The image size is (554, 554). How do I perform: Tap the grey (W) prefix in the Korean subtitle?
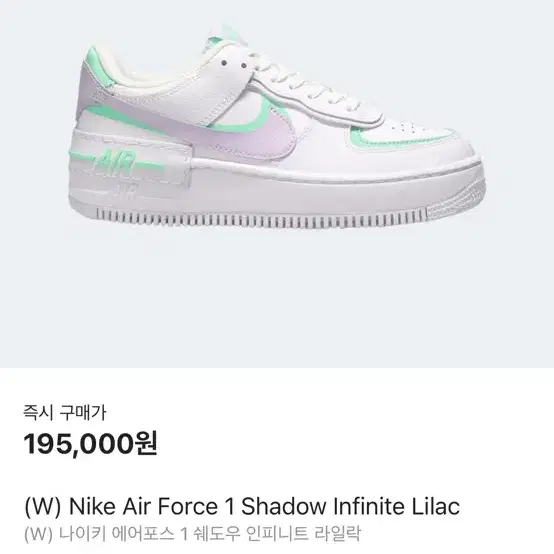[x=38, y=534]
